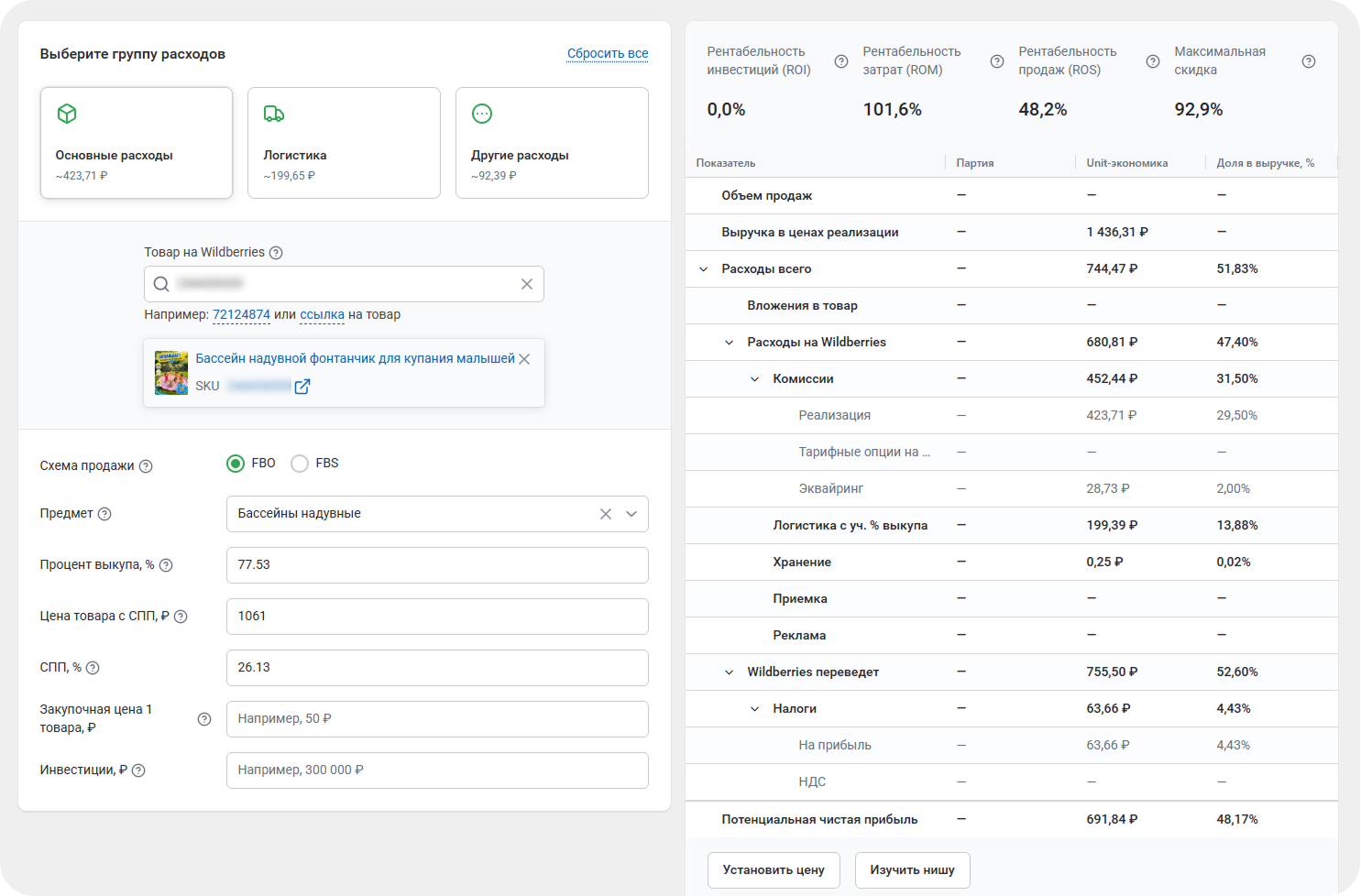Click the Установить цену button
Viewport: 1361px width, 896px height.
click(x=774, y=870)
